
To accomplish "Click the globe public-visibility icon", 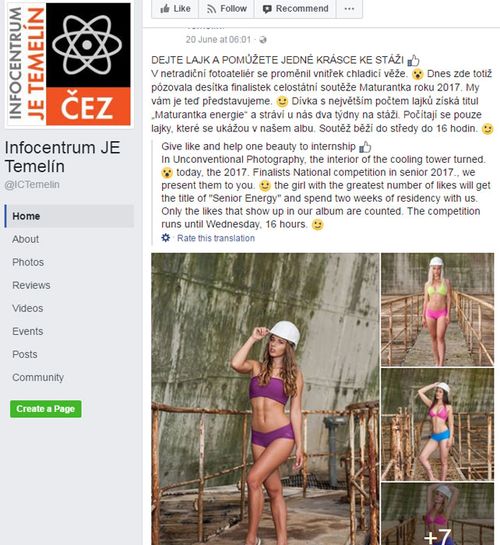I will [x=263, y=40].
